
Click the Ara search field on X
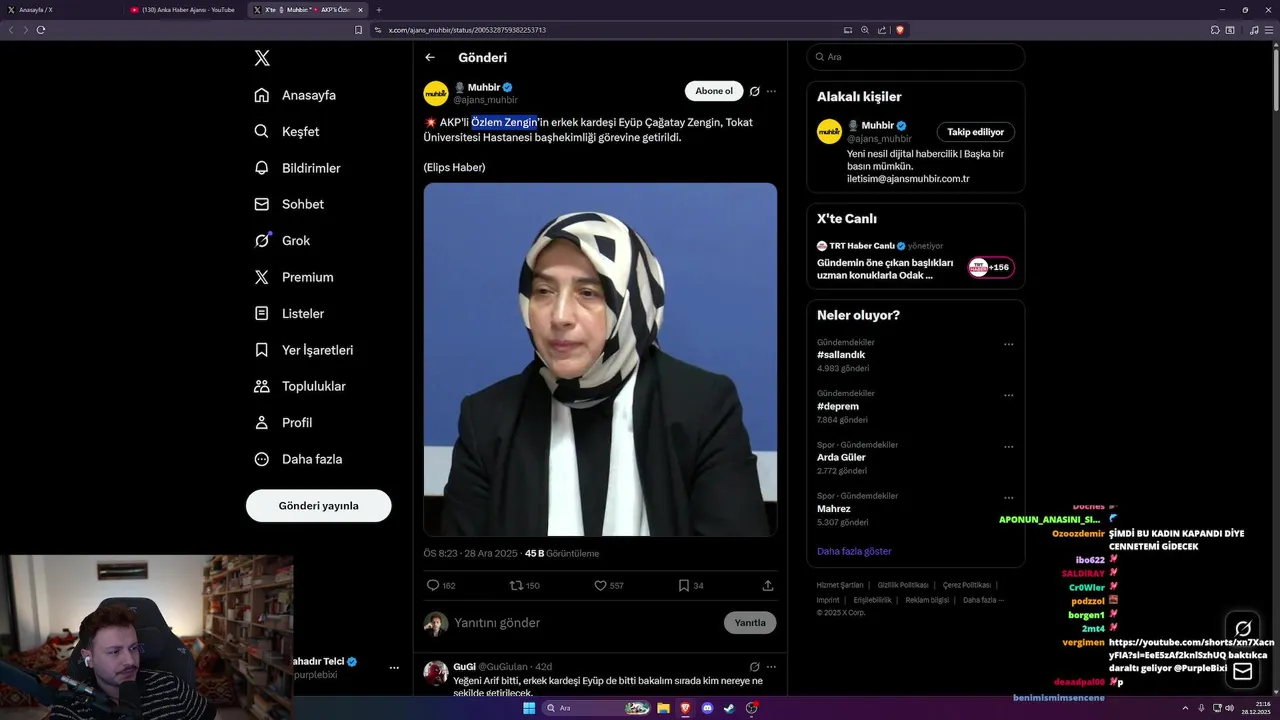(916, 57)
